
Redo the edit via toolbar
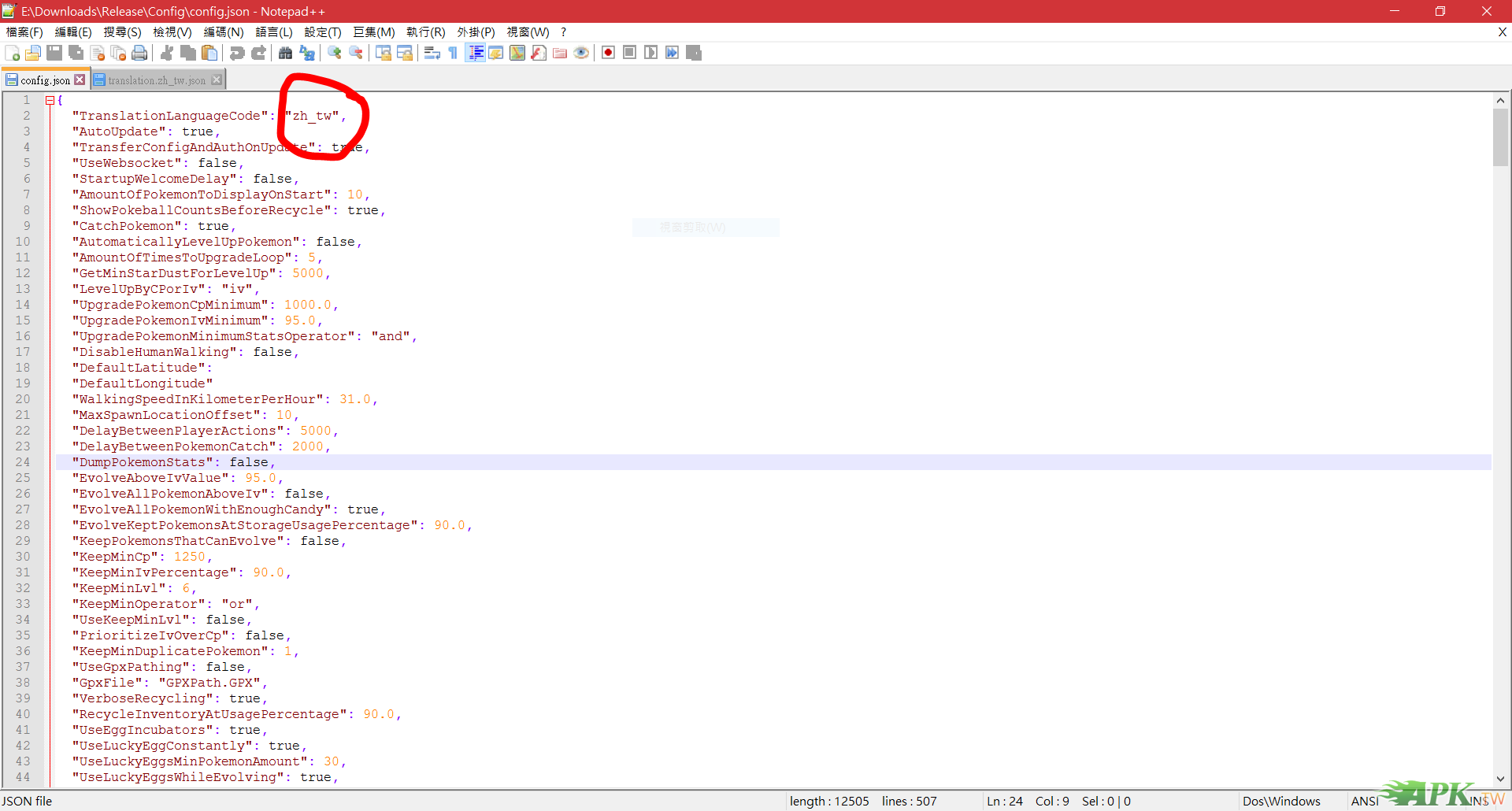click(258, 53)
